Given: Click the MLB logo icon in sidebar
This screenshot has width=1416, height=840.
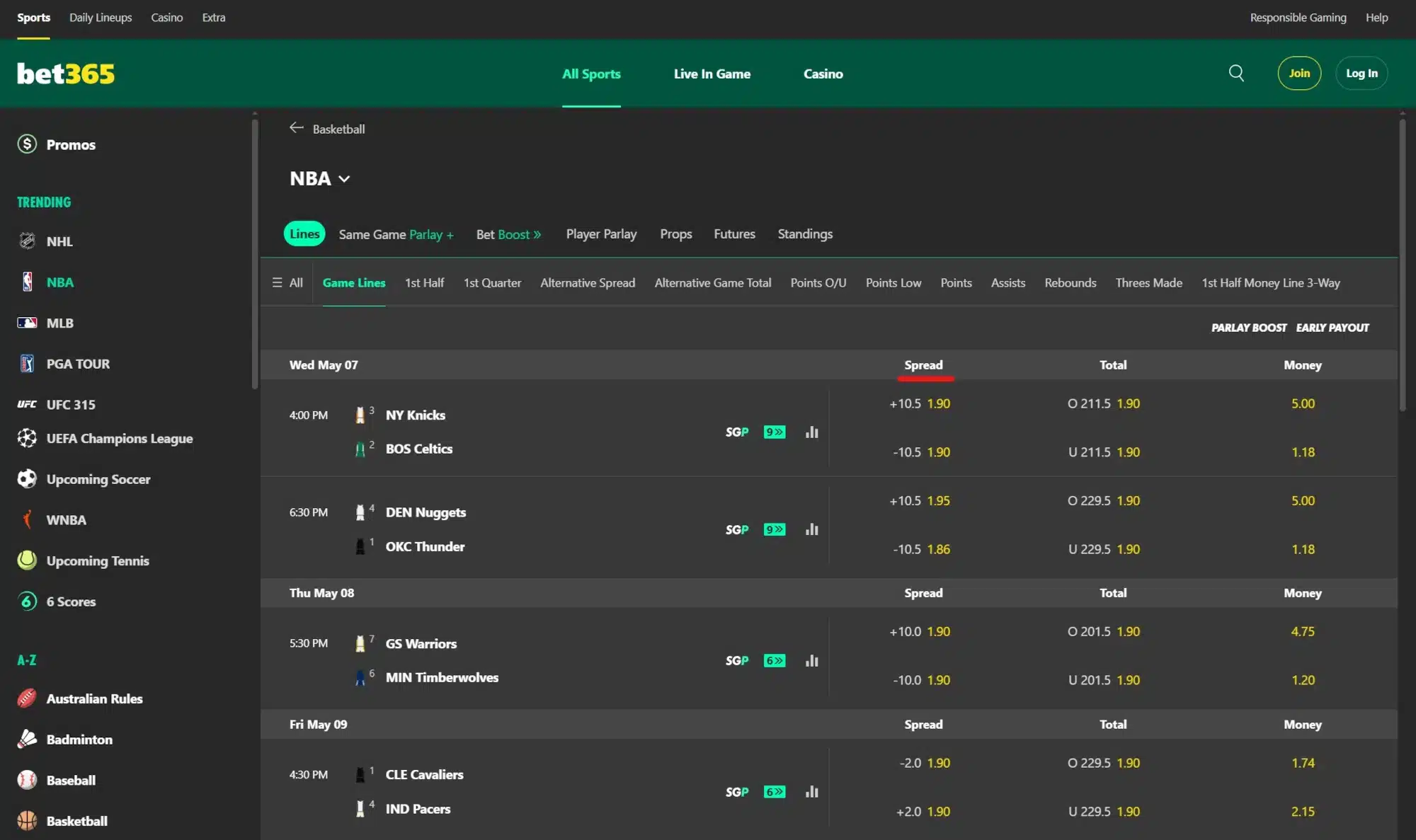Looking at the screenshot, I should (27, 323).
